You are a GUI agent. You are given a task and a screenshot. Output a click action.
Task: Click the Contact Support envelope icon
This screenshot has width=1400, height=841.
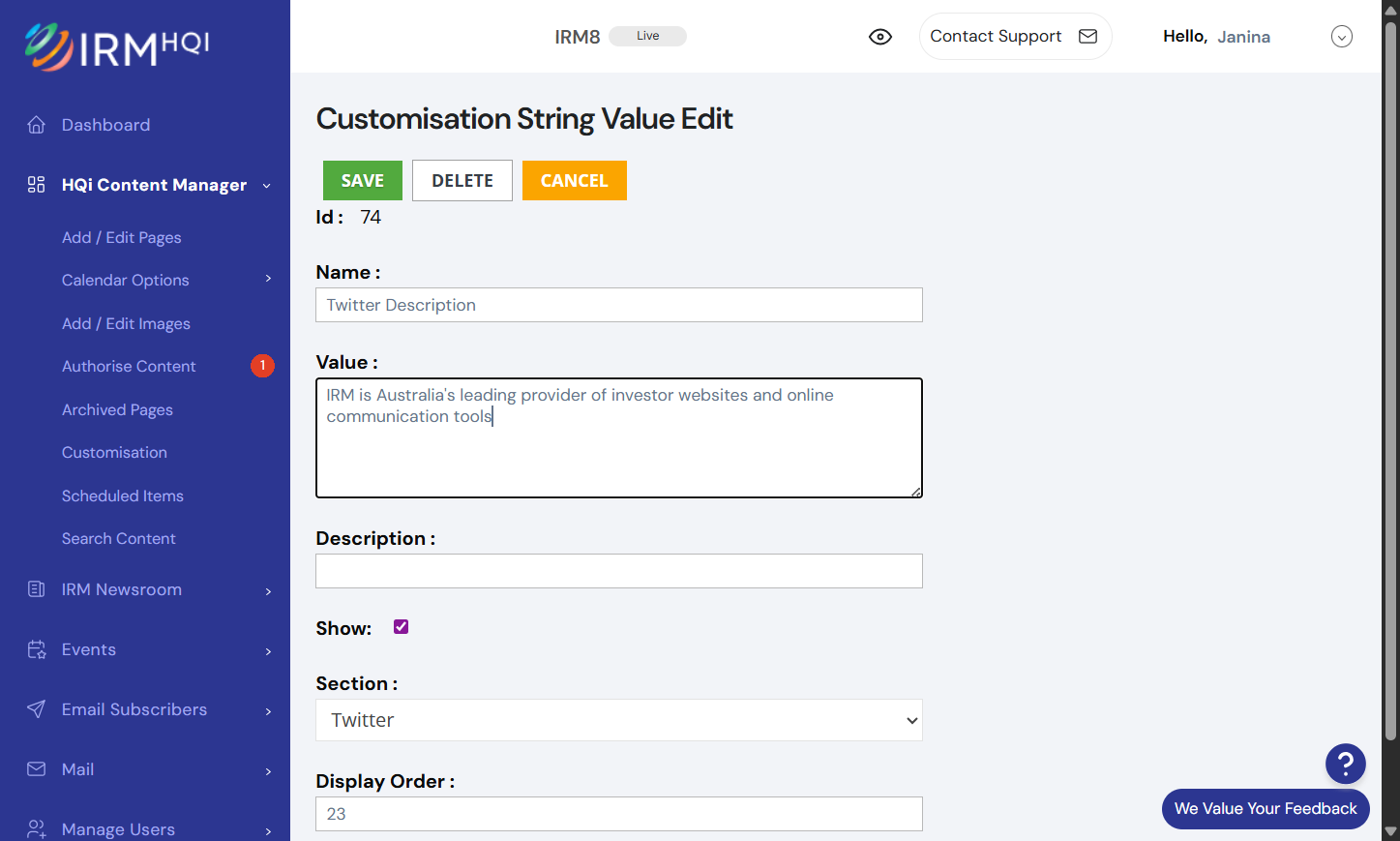(1088, 37)
